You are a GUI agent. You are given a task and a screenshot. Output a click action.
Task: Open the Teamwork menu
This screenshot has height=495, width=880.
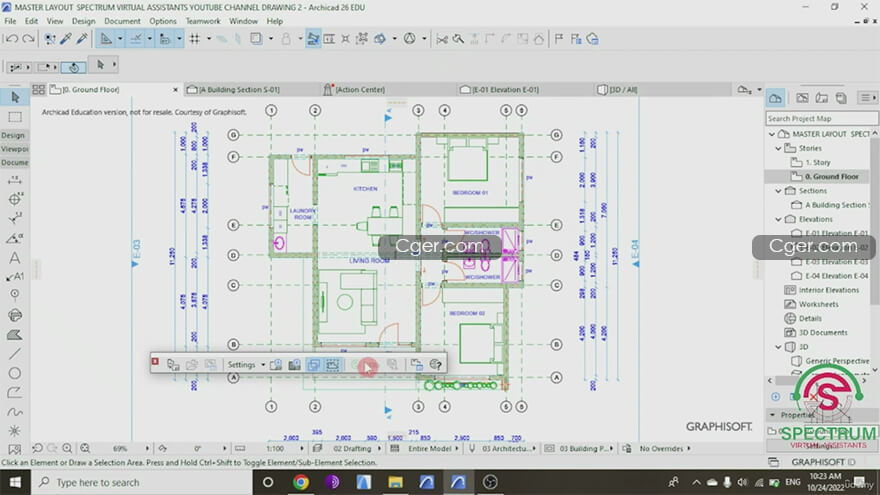coord(203,21)
